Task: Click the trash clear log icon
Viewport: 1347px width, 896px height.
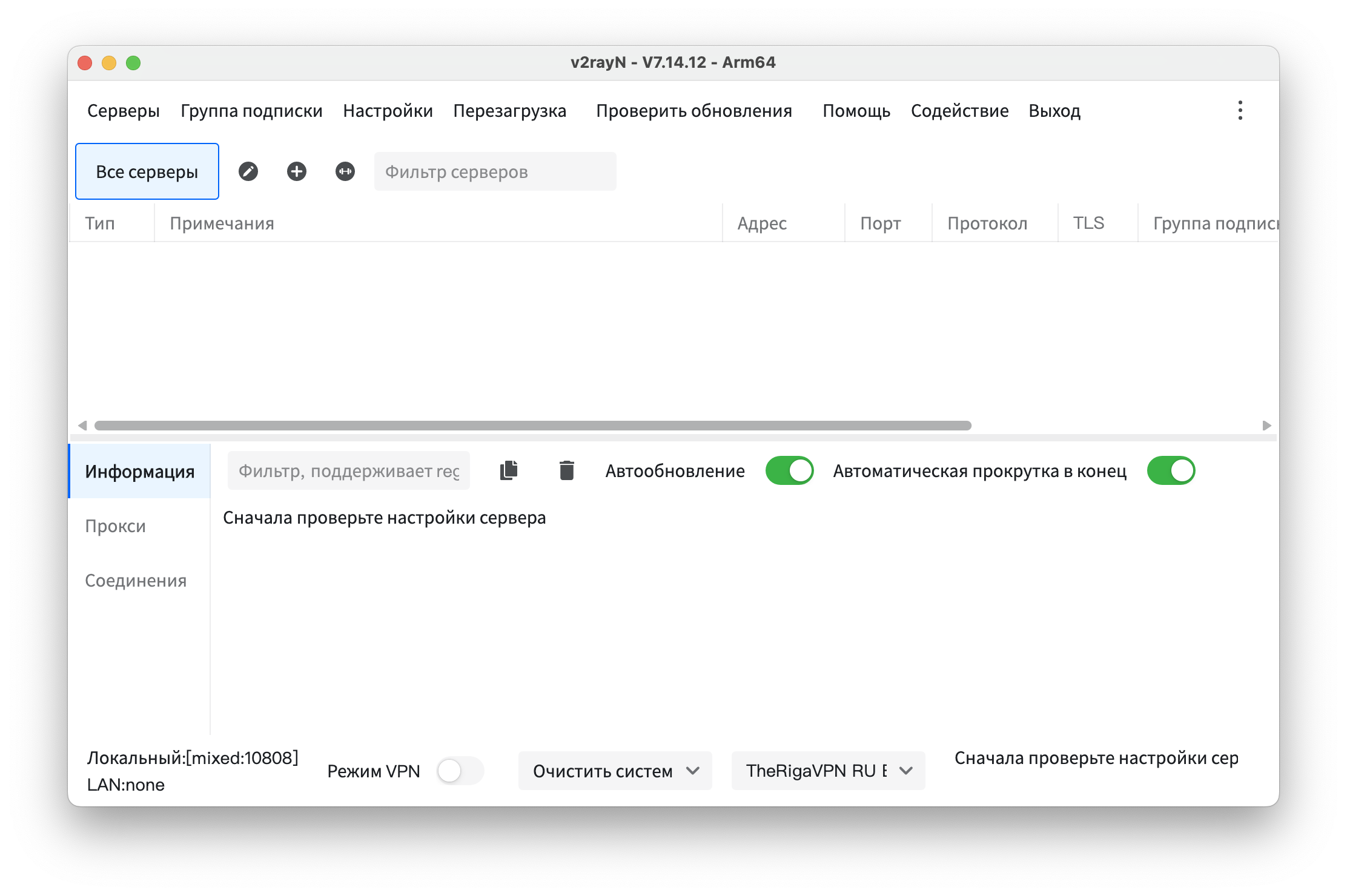Action: pyautogui.click(x=567, y=470)
